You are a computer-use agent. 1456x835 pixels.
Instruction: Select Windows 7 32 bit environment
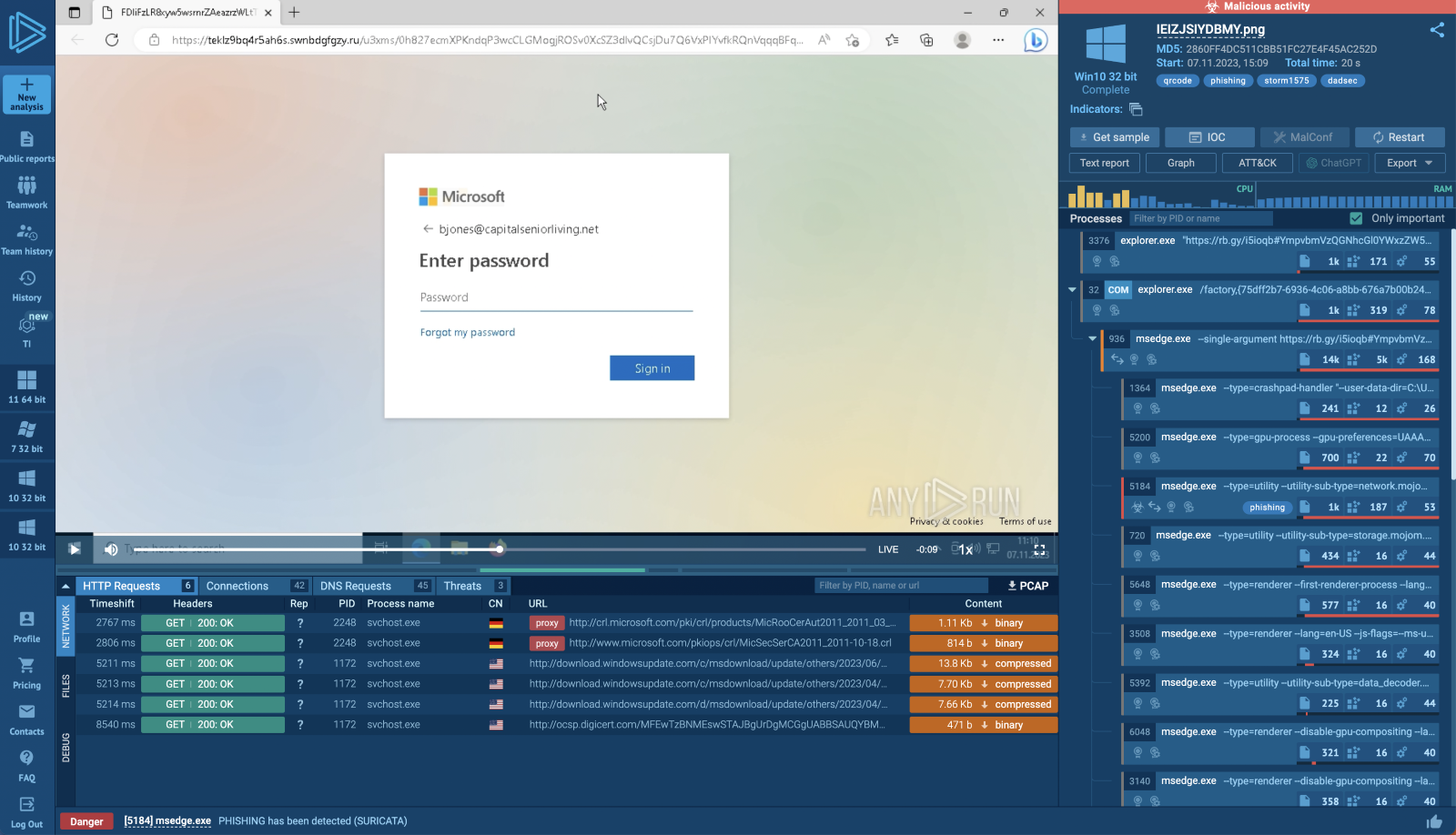pyautogui.click(x=27, y=437)
